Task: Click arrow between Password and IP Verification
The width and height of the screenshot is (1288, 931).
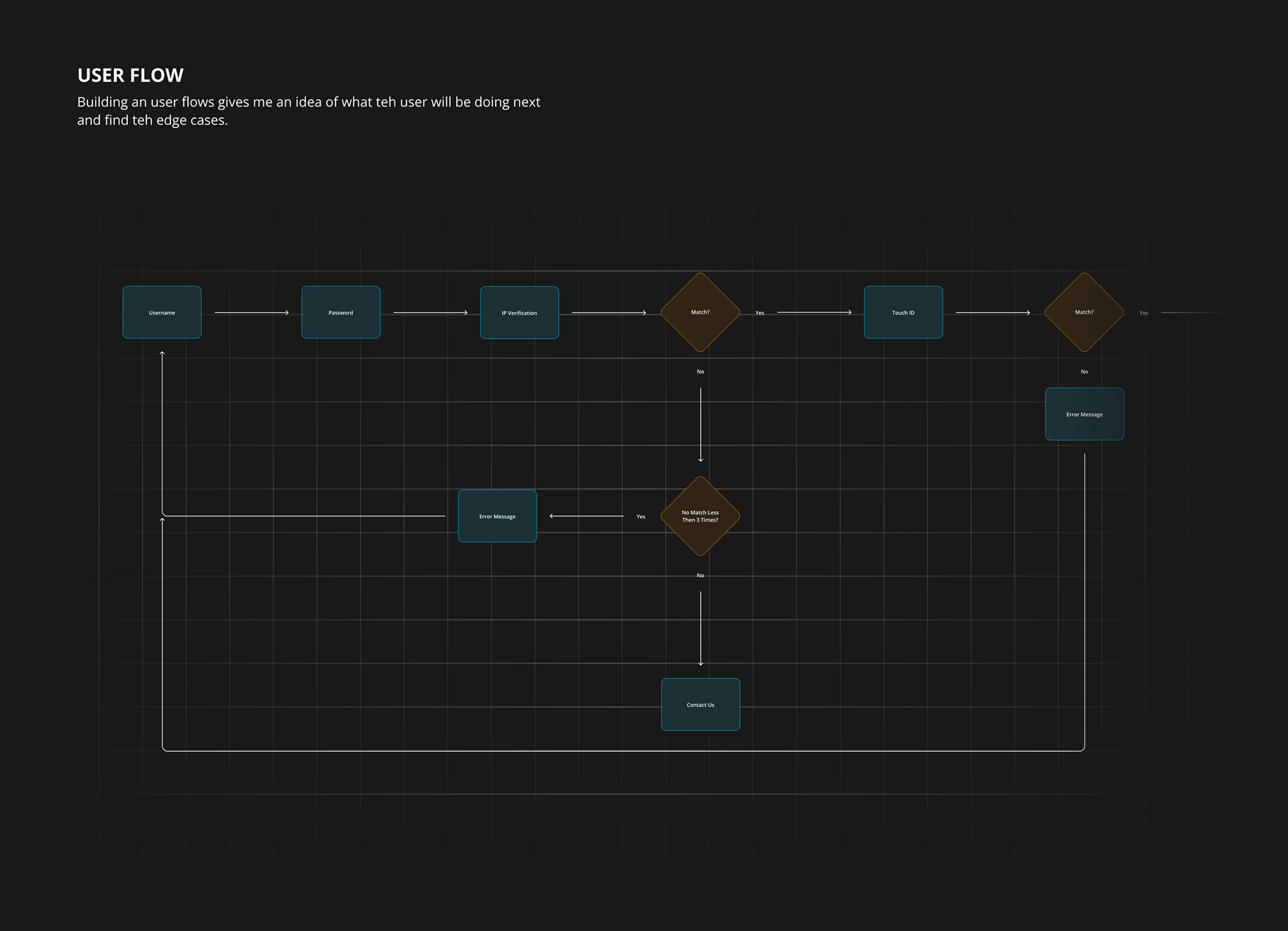Action: [x=430, y=313]
